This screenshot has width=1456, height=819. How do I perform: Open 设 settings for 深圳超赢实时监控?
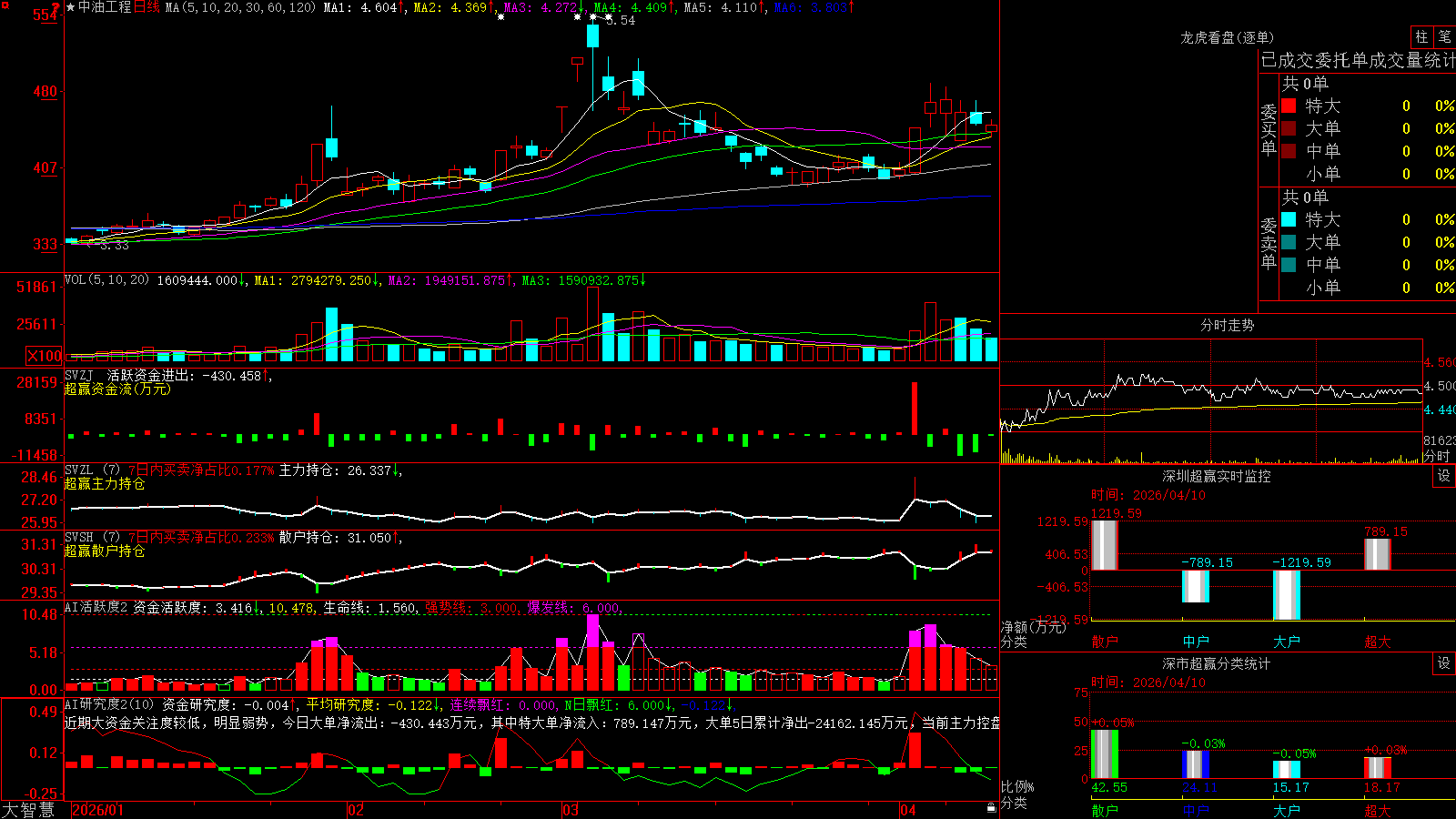[x=1444, y=476]
